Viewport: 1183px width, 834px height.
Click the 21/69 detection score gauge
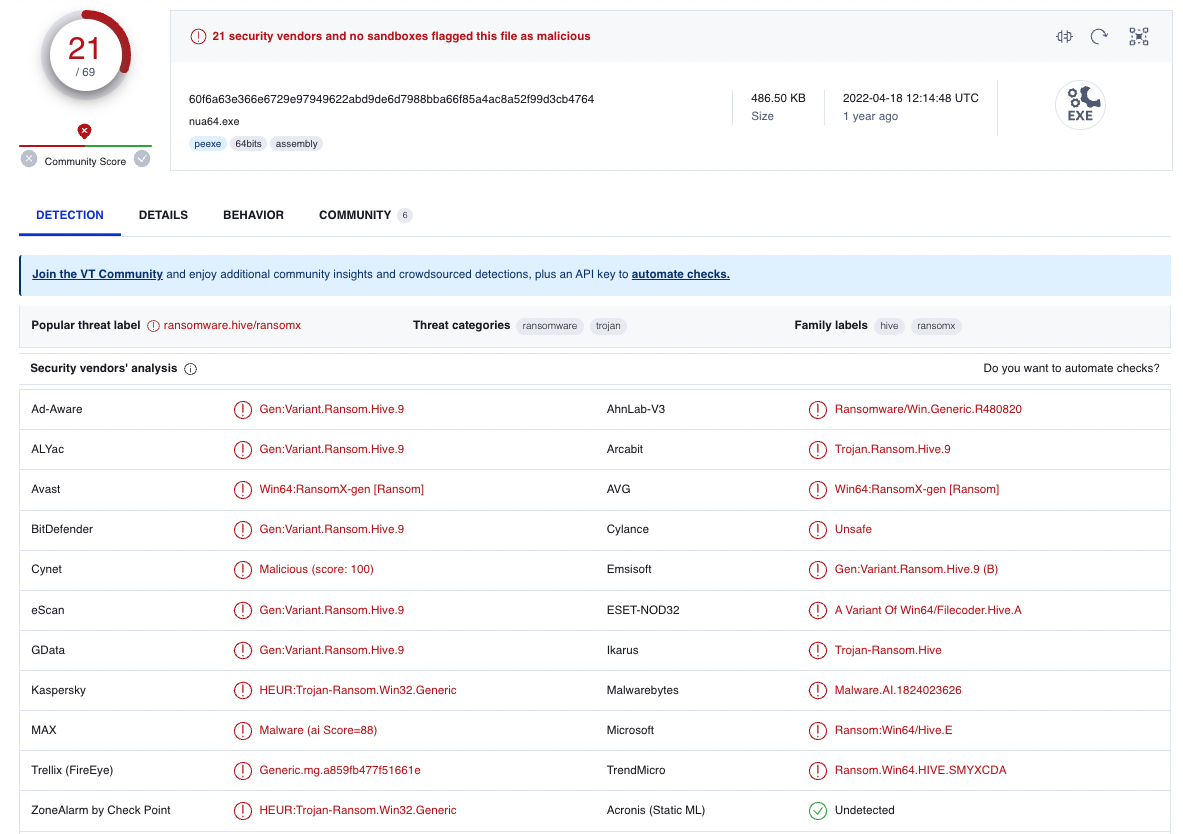click(x=84, y=55)
